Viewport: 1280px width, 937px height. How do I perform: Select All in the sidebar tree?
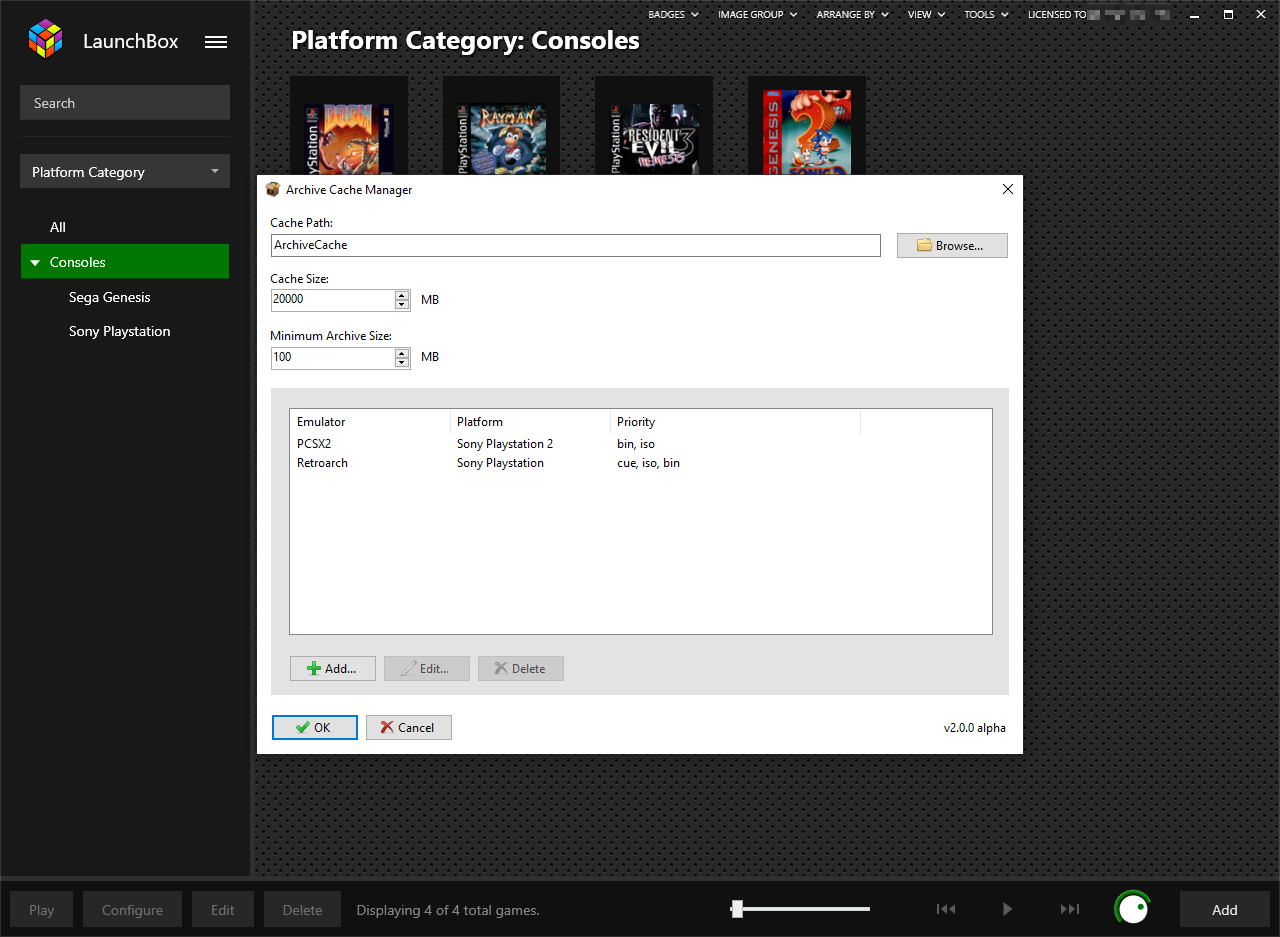[58, 227]
